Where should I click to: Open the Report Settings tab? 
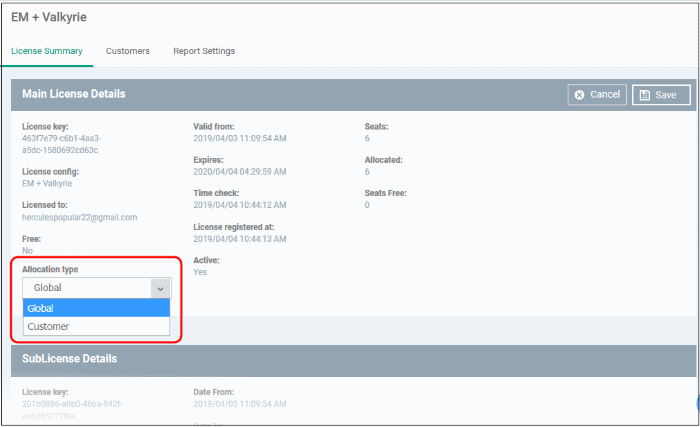(204, 51)
